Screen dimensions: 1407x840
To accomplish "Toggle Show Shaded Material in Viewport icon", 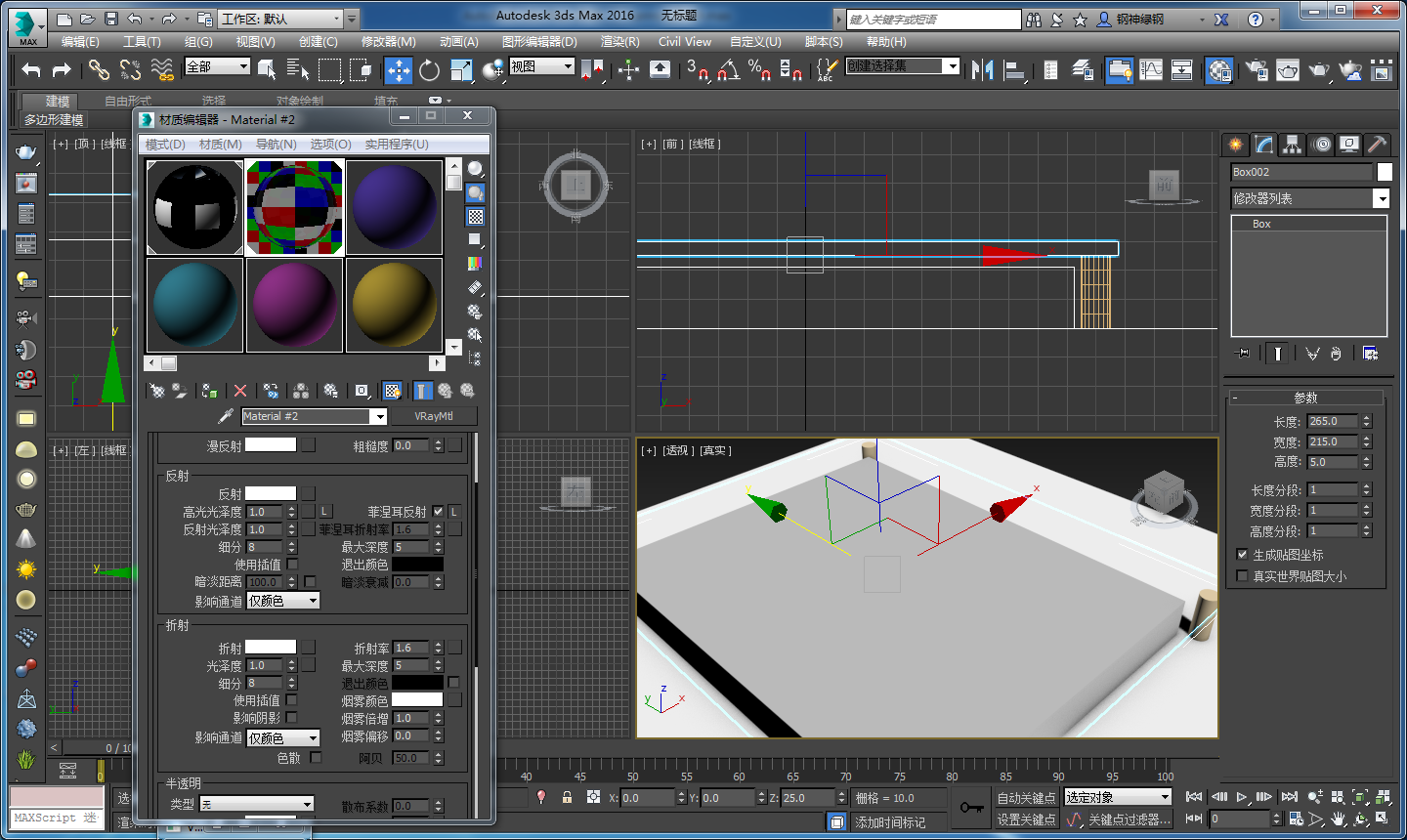I will tap(392, 391).
